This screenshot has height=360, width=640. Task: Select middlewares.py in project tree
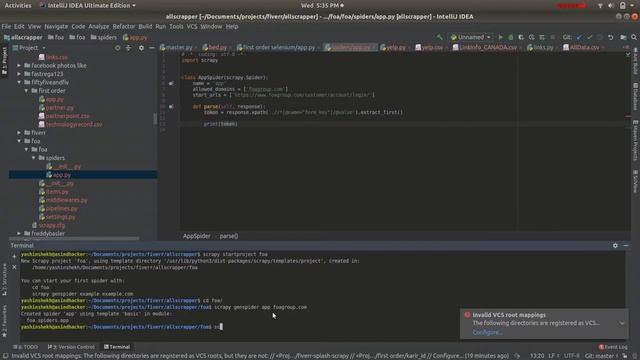click(x=63, y=200)
